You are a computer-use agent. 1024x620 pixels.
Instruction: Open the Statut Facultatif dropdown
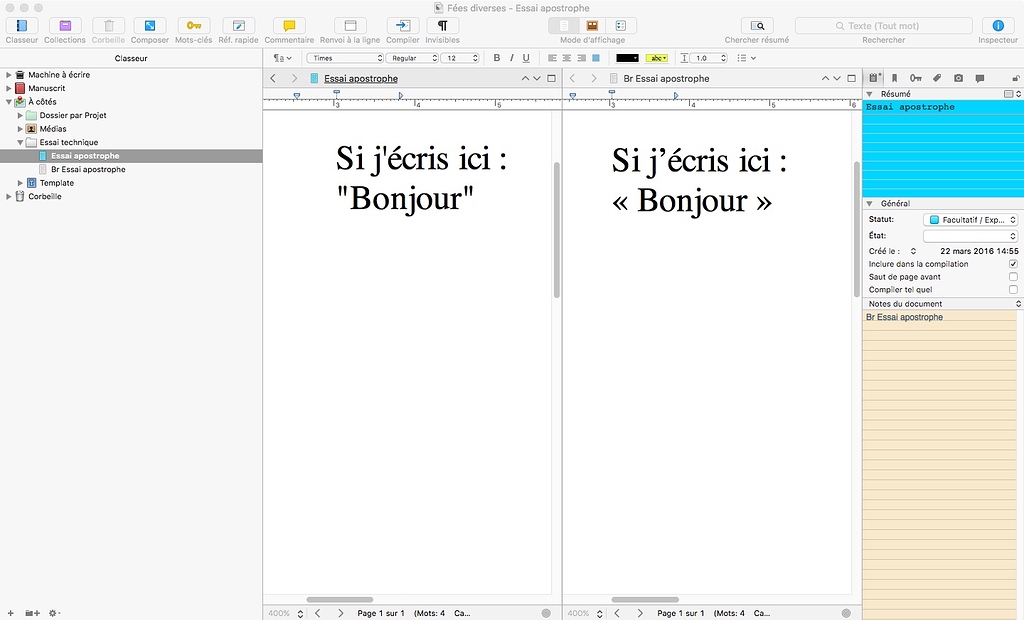click(970, 220)
